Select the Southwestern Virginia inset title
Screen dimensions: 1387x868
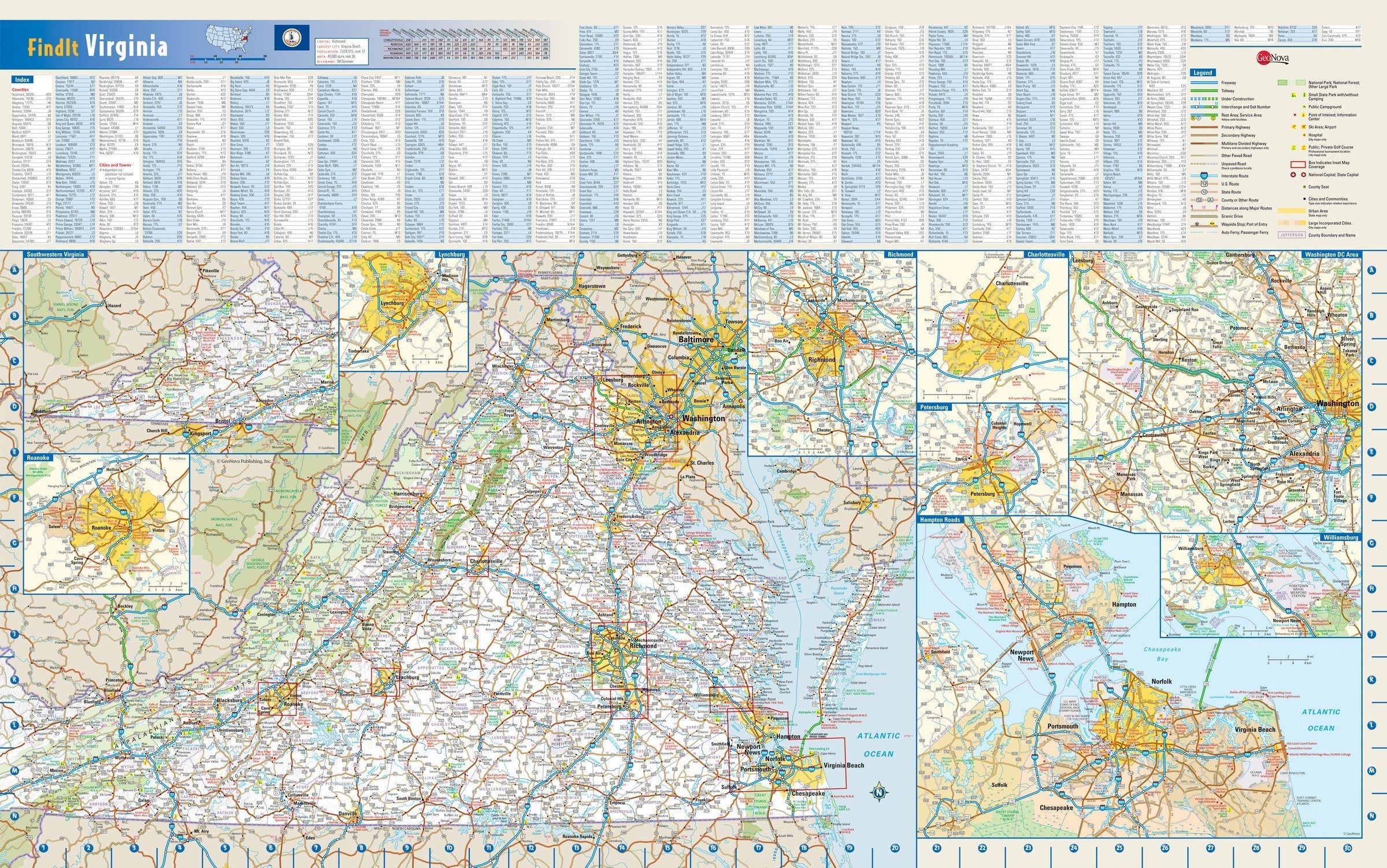coord(55,254)
